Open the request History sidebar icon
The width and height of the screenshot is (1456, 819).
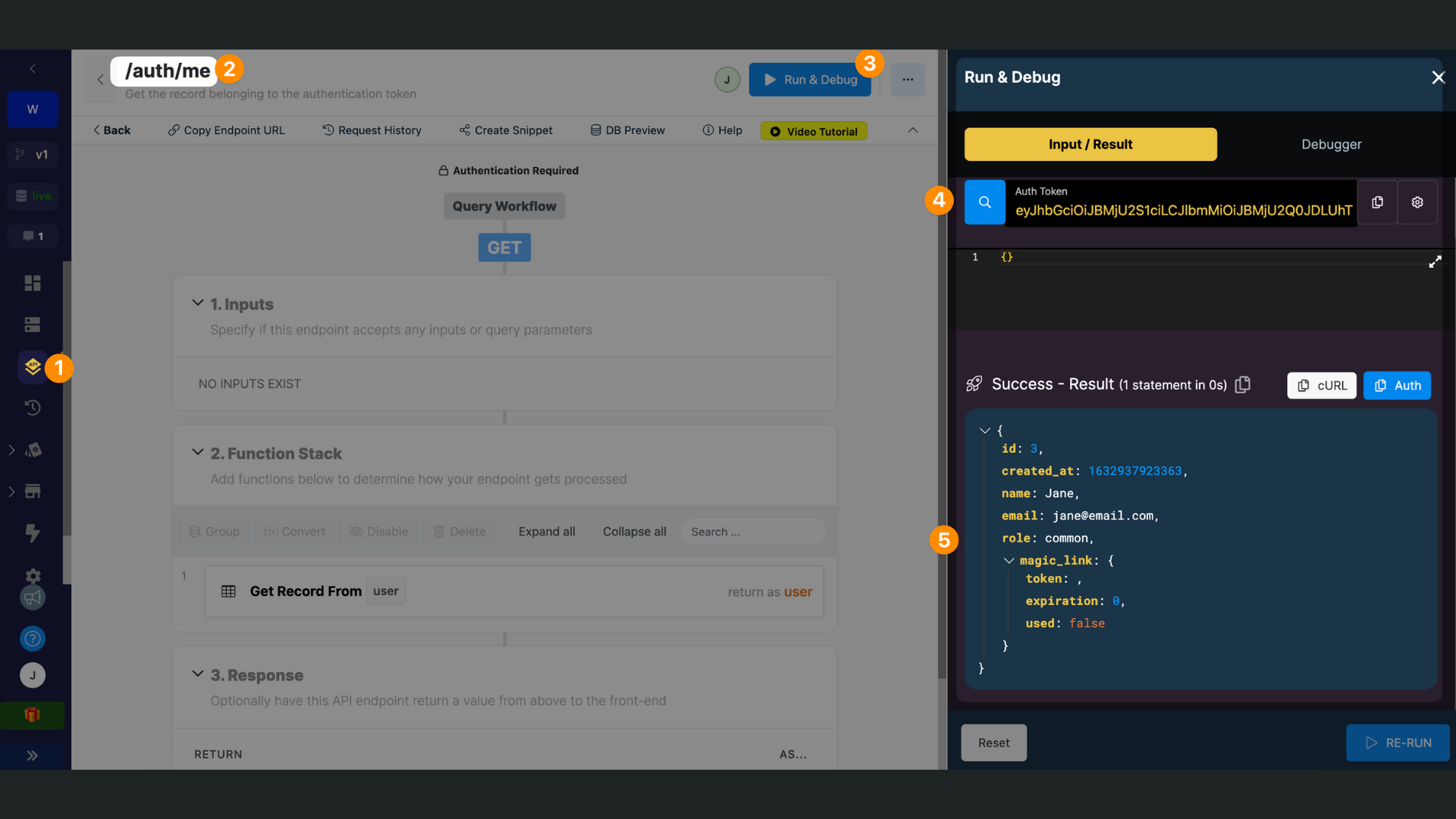click(33, 407)
